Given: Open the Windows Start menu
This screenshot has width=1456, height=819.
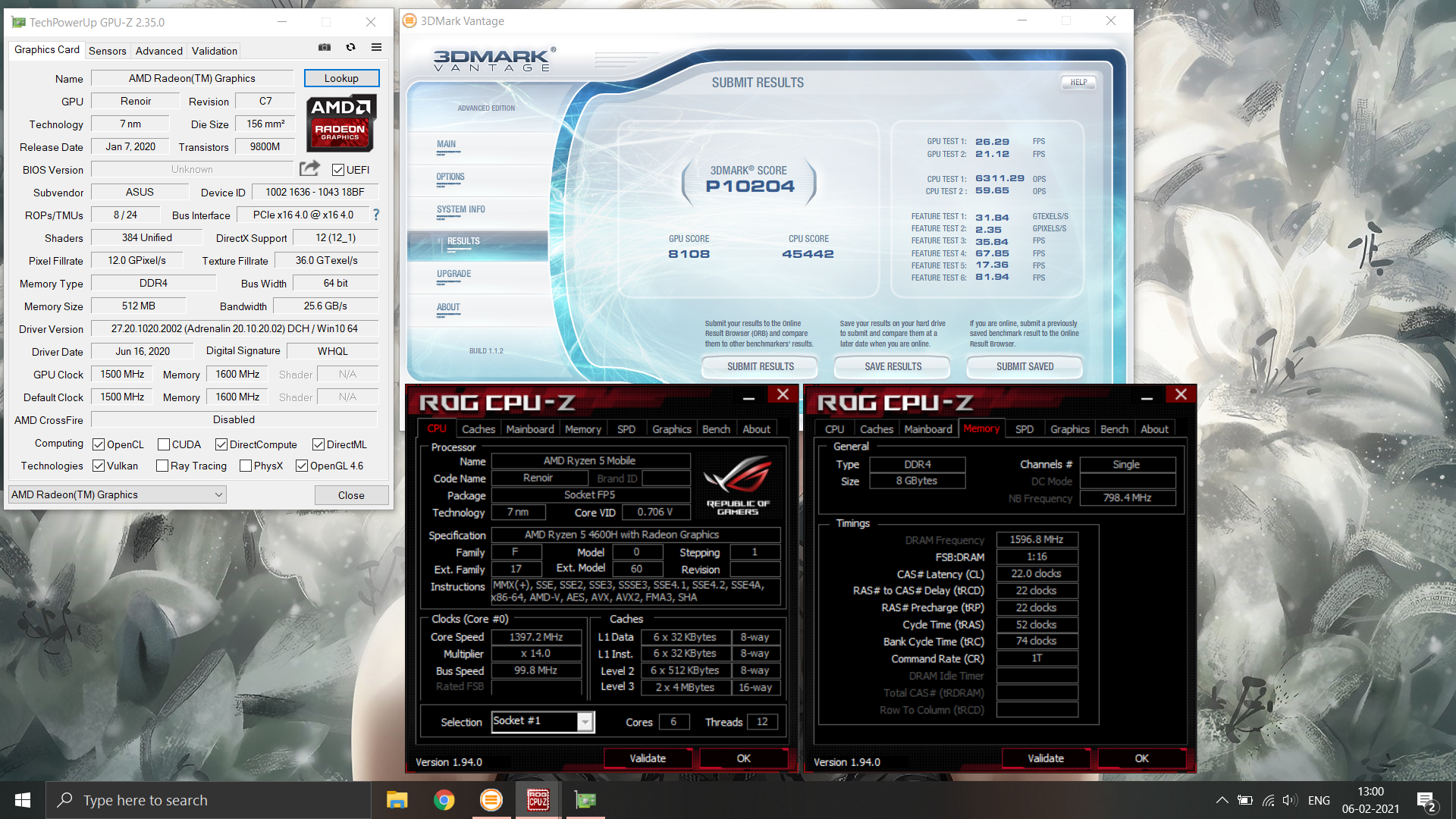Looking at the screenshot, I should pyautogui.click(x=23, y=800).
